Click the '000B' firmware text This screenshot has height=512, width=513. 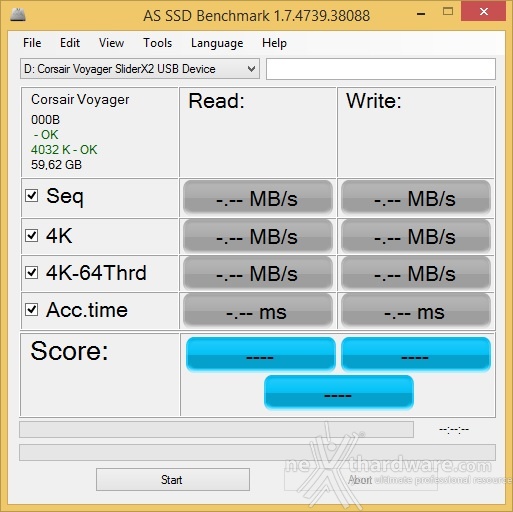(x=45, y=120)
